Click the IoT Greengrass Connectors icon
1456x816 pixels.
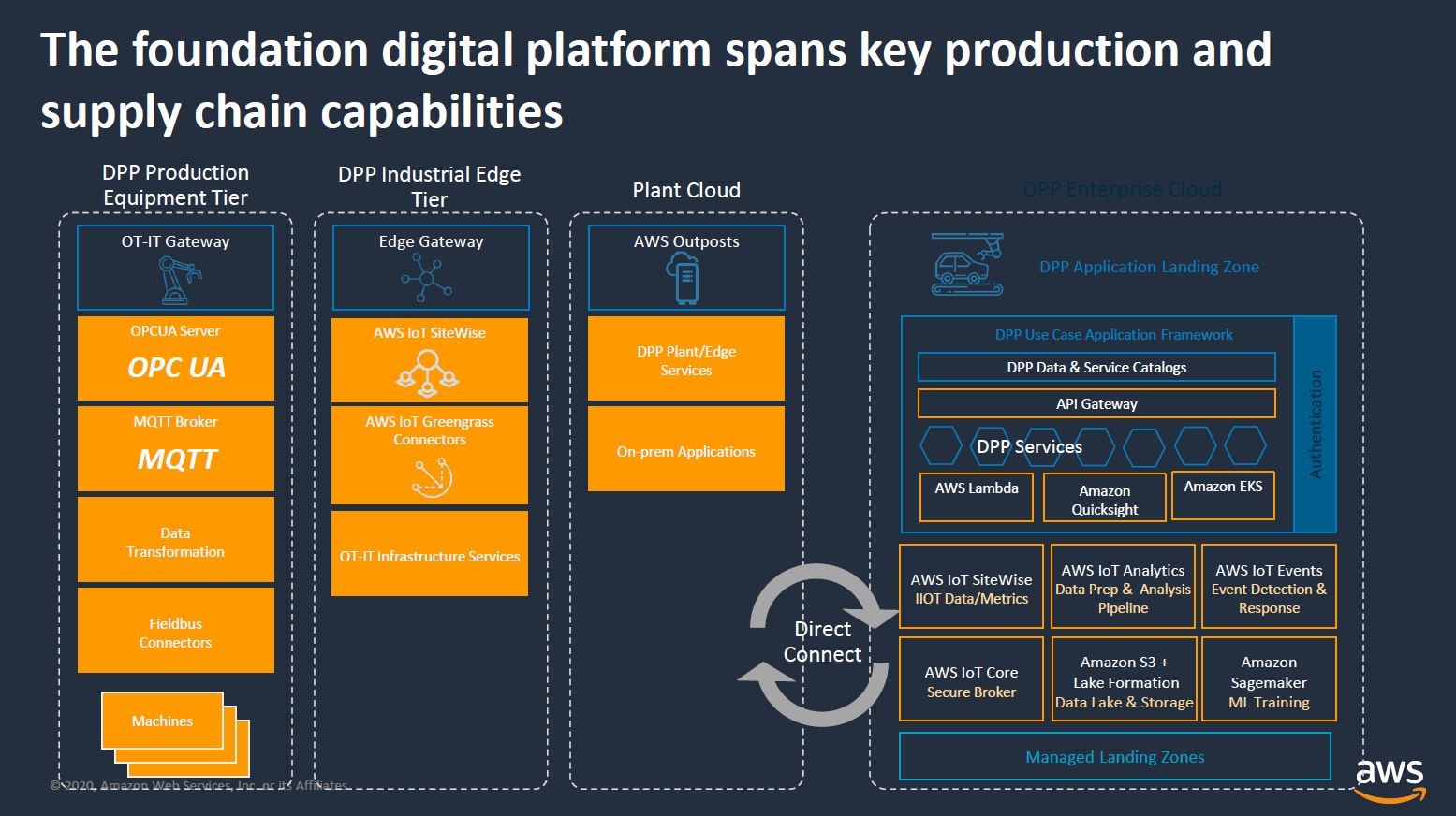432,477
